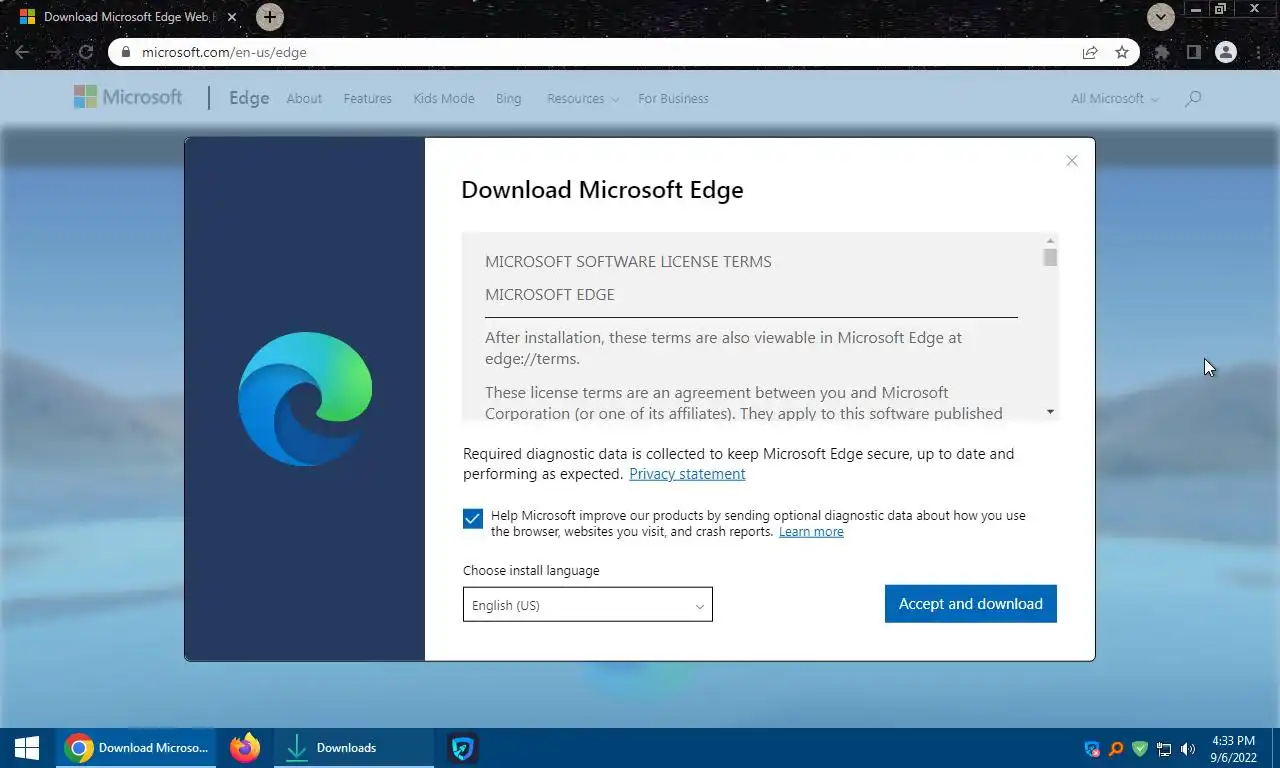Expand the Resources menu

tap(583, 98)
